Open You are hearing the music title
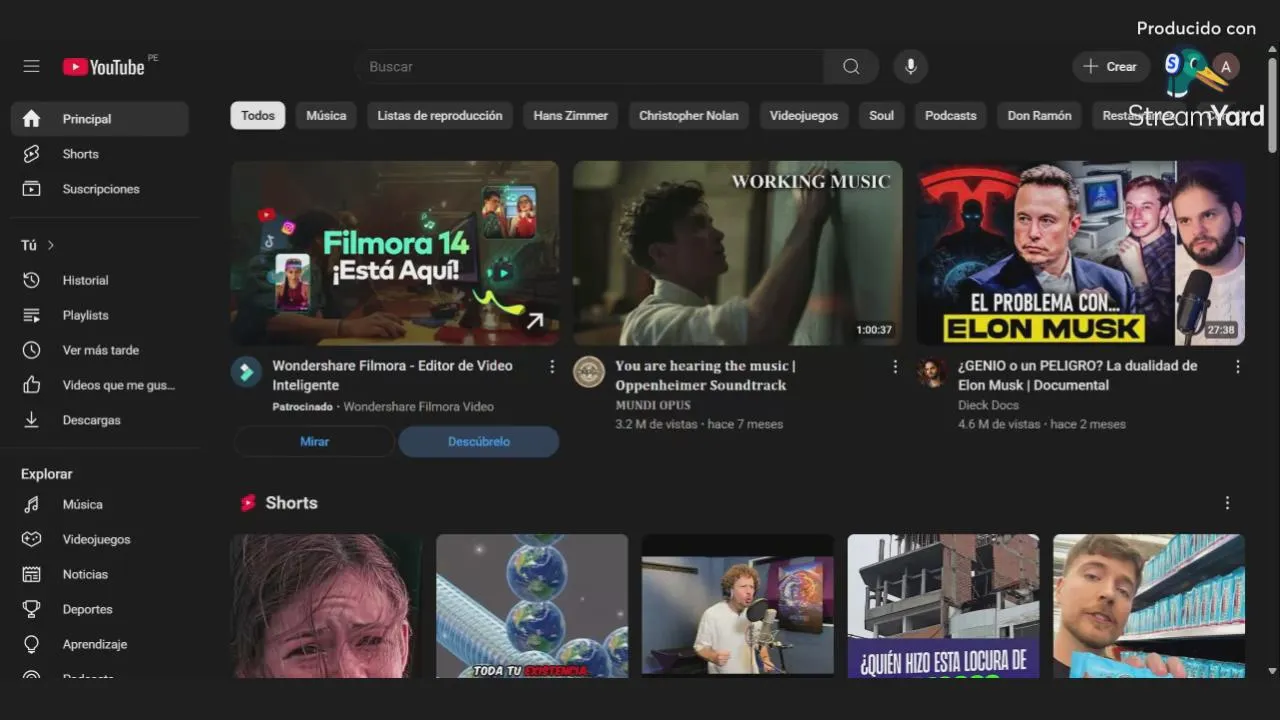This screenshot has height=720, width=1280. [x=705, y=375]
